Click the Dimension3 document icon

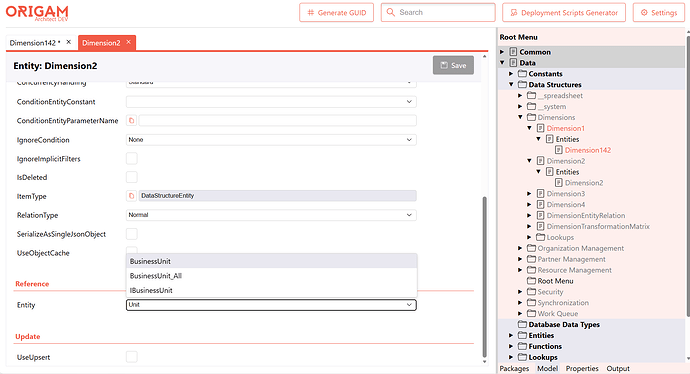click(541, 194)
